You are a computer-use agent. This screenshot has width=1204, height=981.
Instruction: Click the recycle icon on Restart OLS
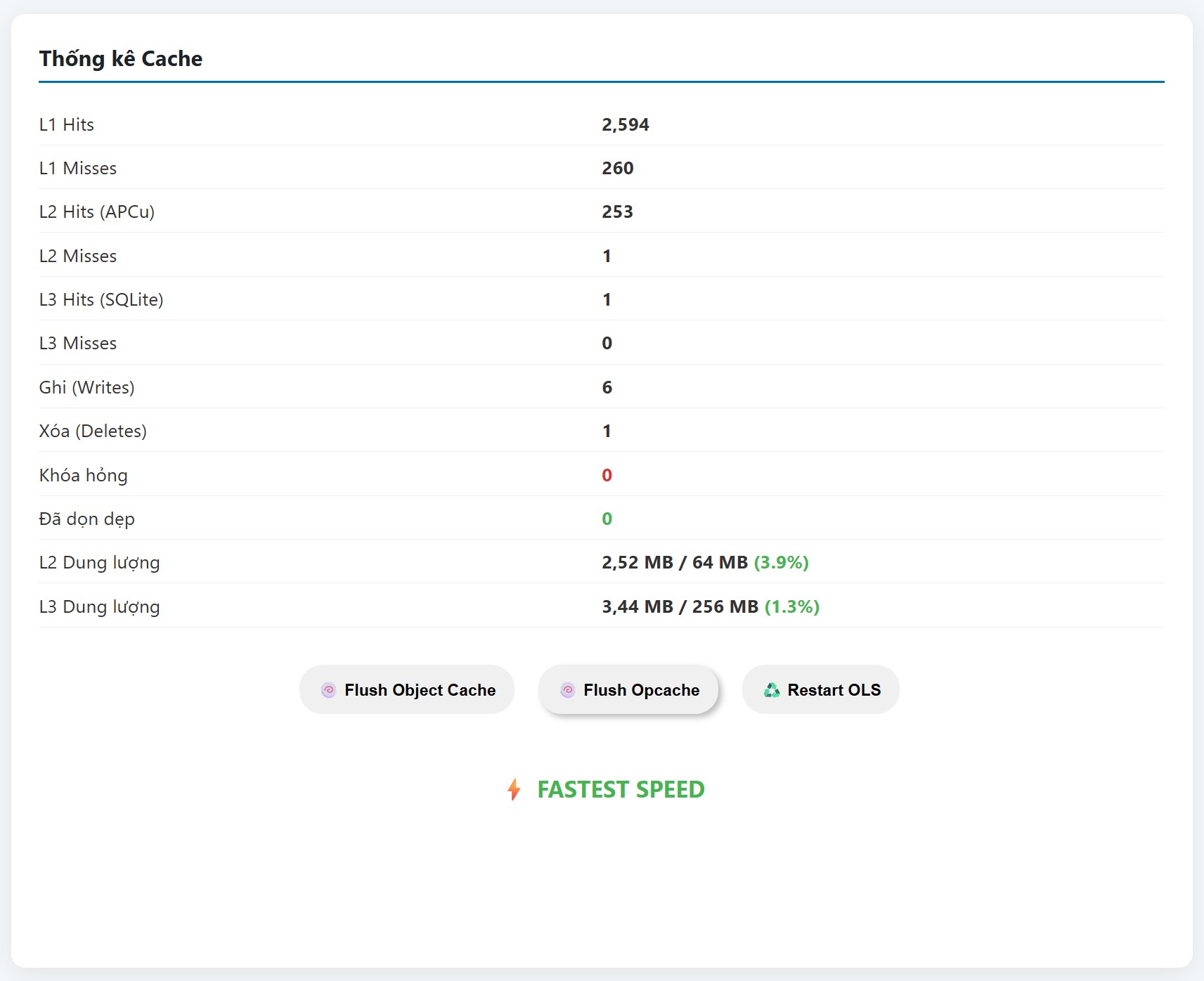[772, 689]
